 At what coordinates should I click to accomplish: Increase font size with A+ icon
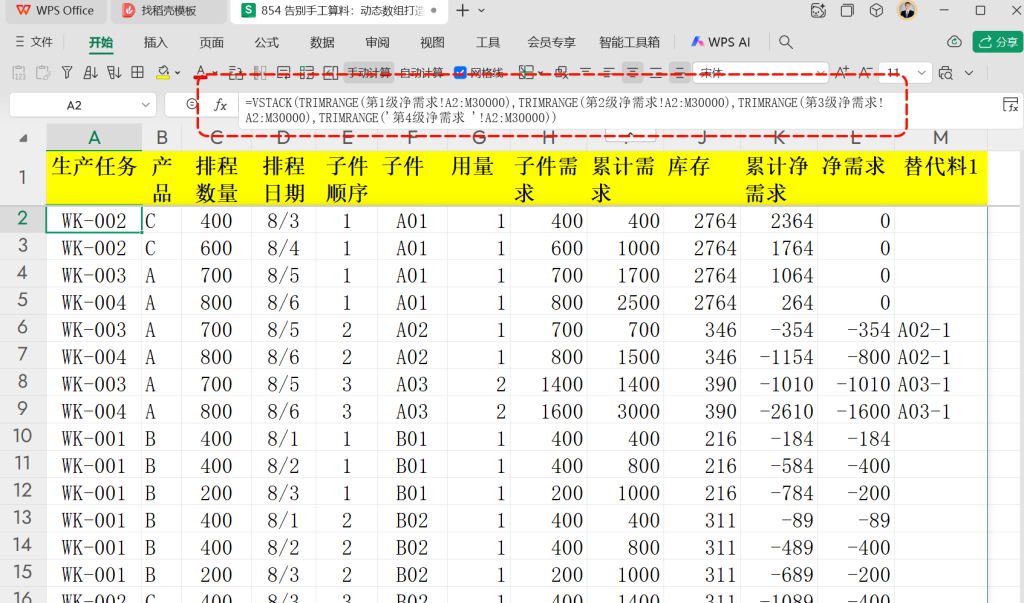[x=842, y=73]
